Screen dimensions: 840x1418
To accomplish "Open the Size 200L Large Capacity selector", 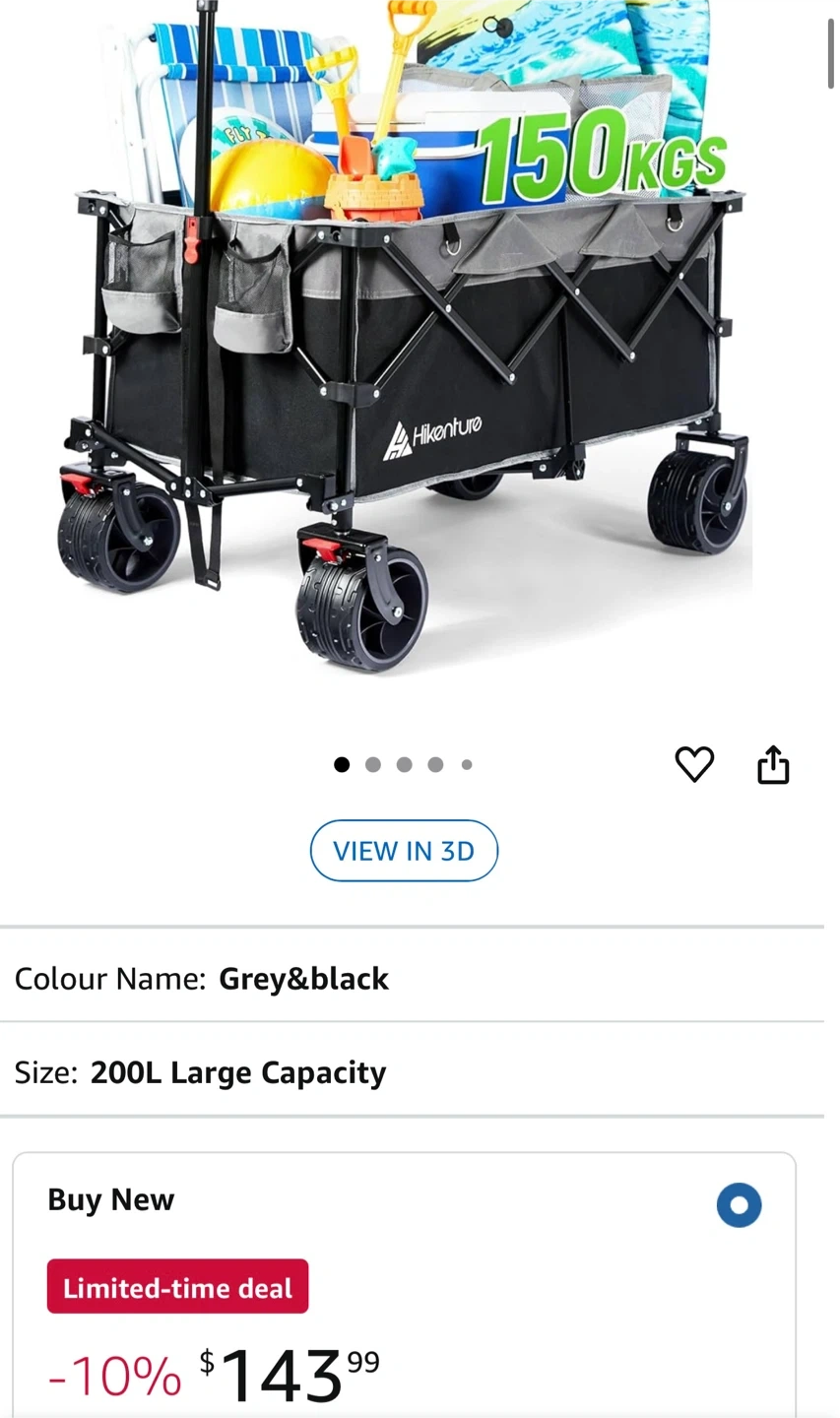I will coord(412,1071).
